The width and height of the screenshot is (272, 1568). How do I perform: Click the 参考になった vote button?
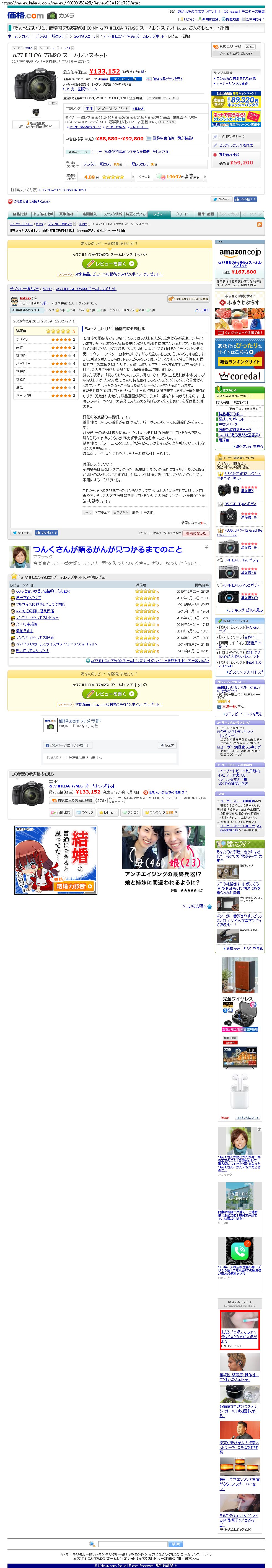coord(196,533)
